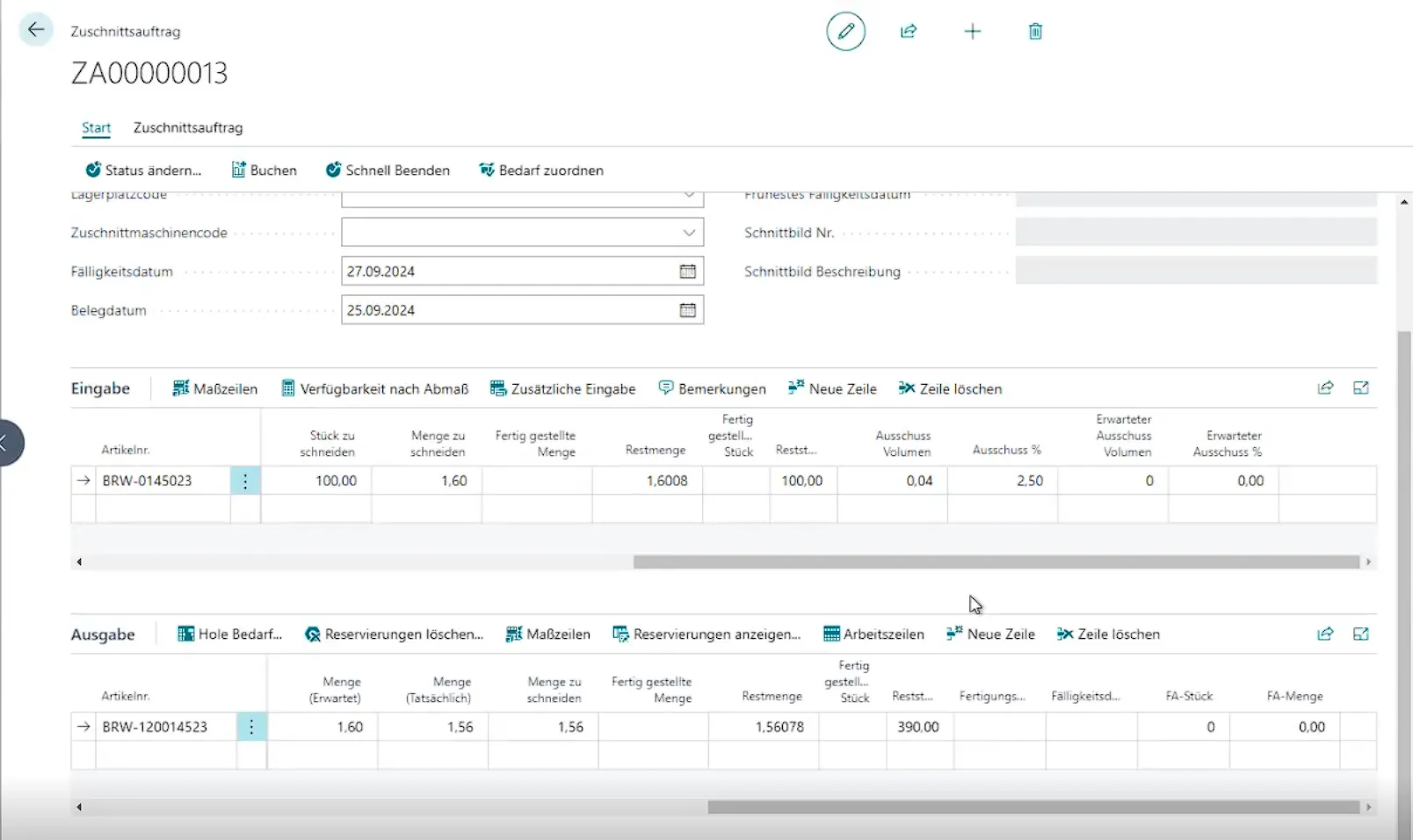Open the Fälligkeitsdatum calendar picker

click(688, 272)
